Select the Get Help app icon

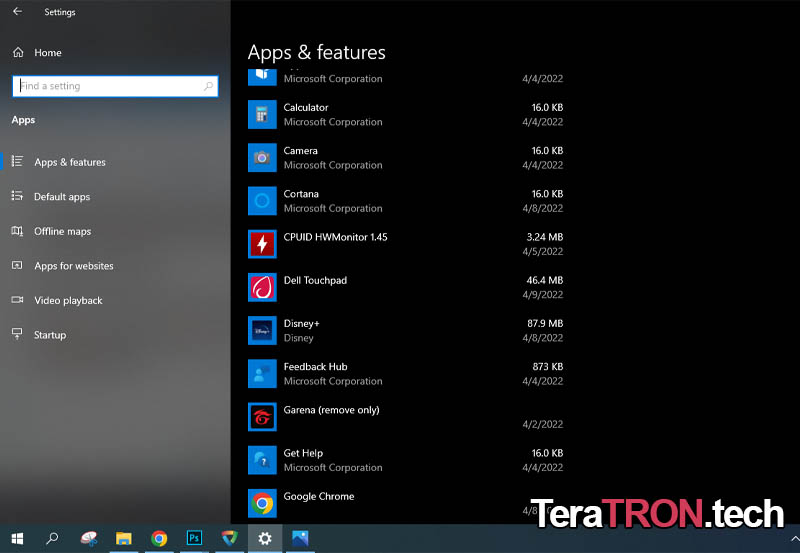click(x=262, y=460)
